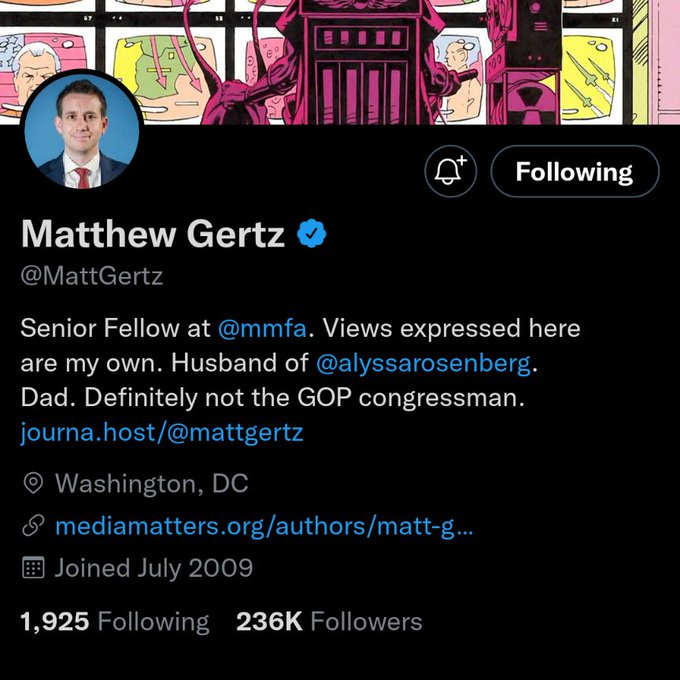This screenshot has height=680, width=680.
Task: Click the Washington, DC location text
Action: [151, 484]
